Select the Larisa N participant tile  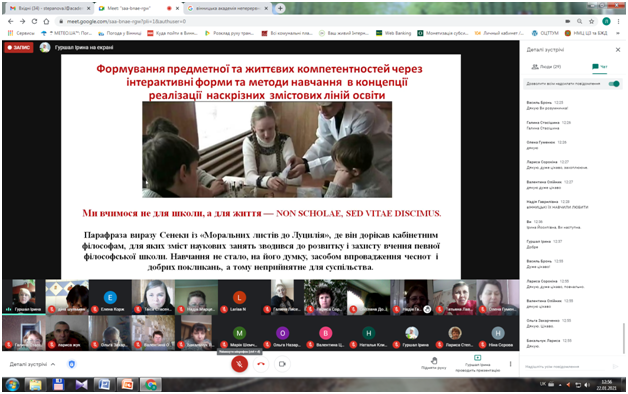pos(240,297)
